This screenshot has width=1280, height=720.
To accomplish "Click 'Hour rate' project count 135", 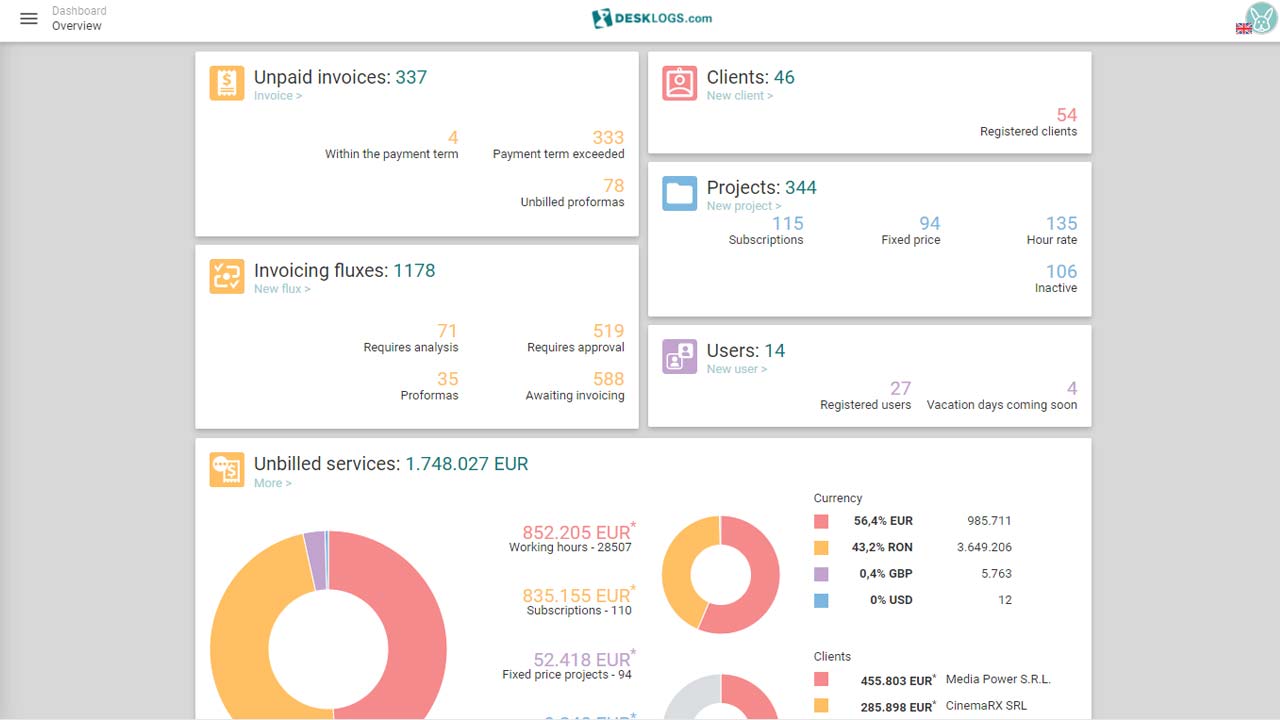I will (x=1062, y=223).
